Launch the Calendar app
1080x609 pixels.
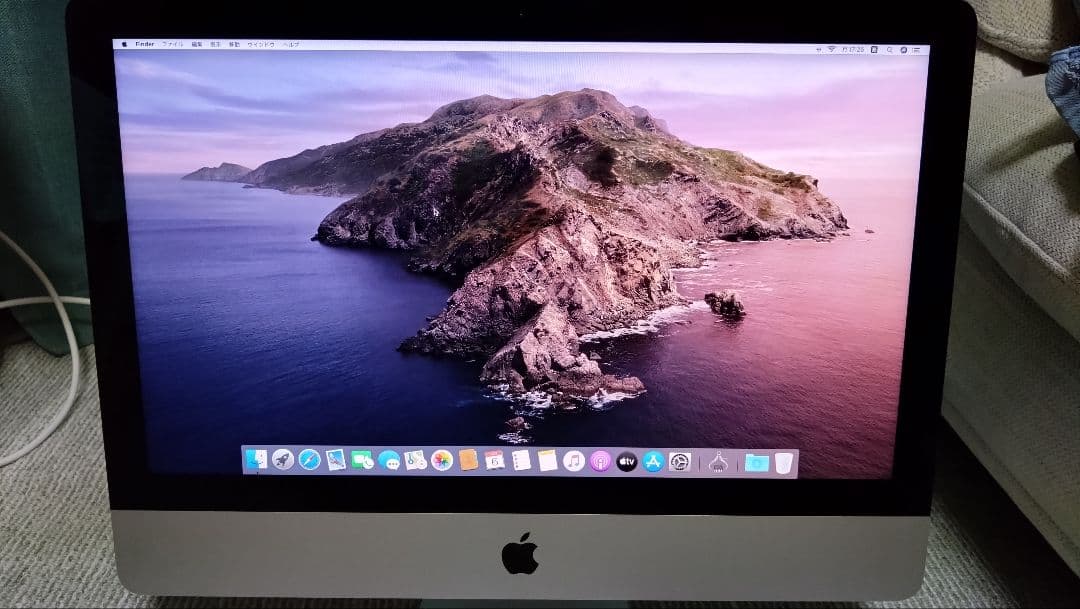click(492, 461)
